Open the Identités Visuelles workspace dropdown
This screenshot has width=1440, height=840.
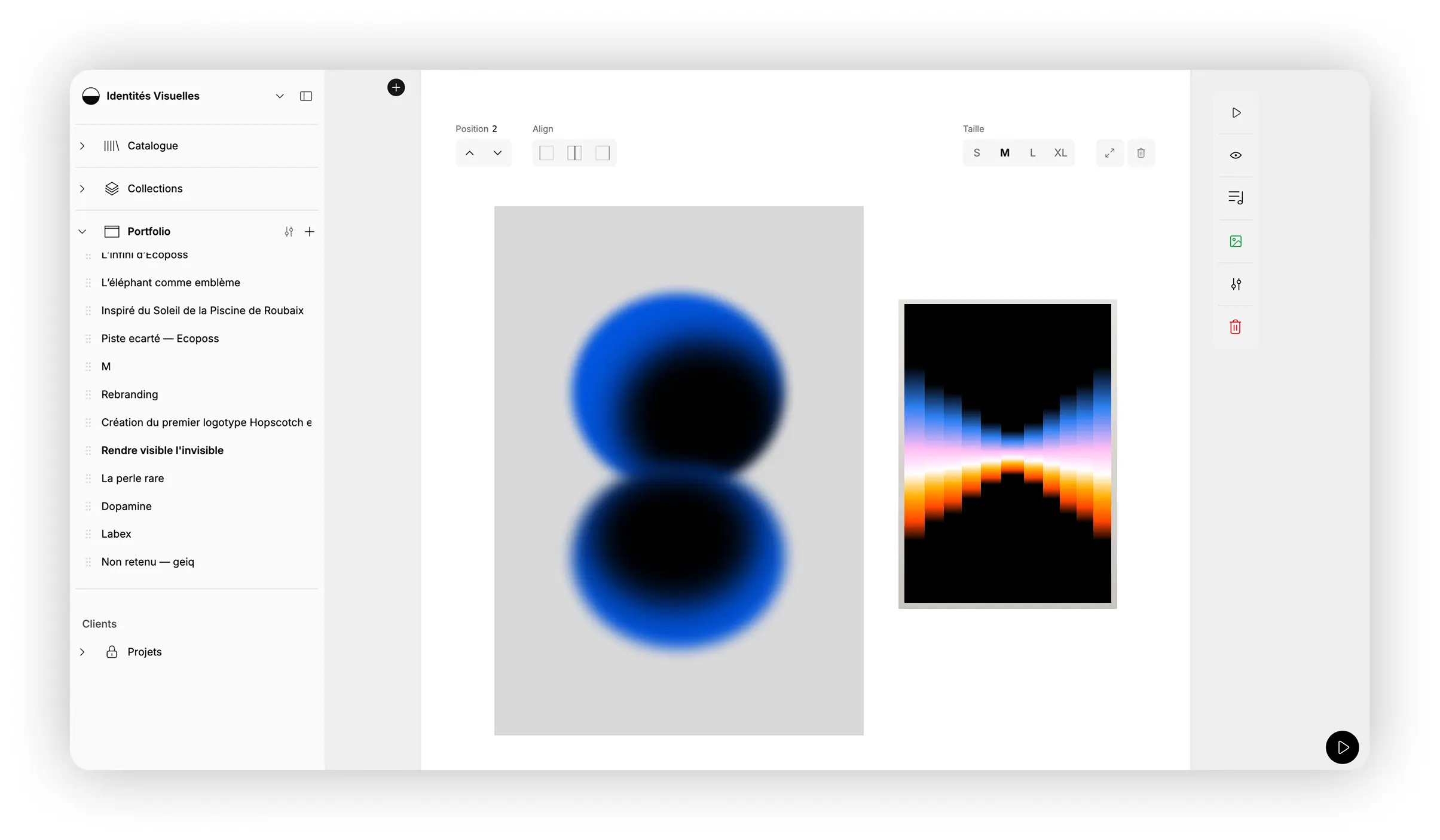click(x=279, y=96)
